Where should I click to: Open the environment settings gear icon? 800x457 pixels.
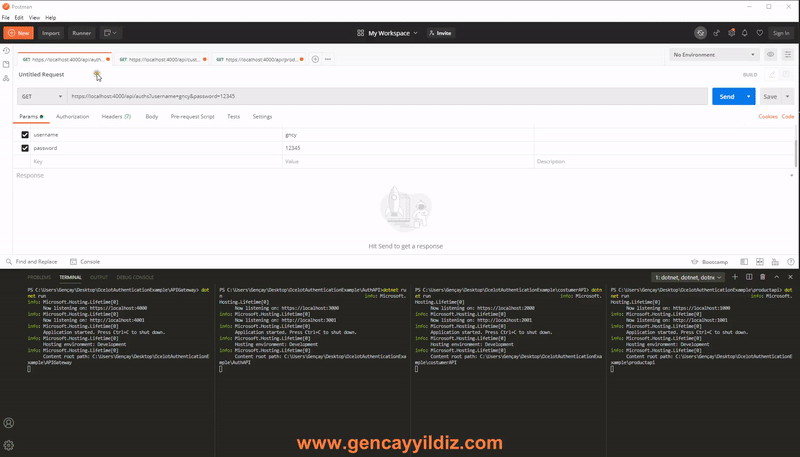click(x=788, y=55)
